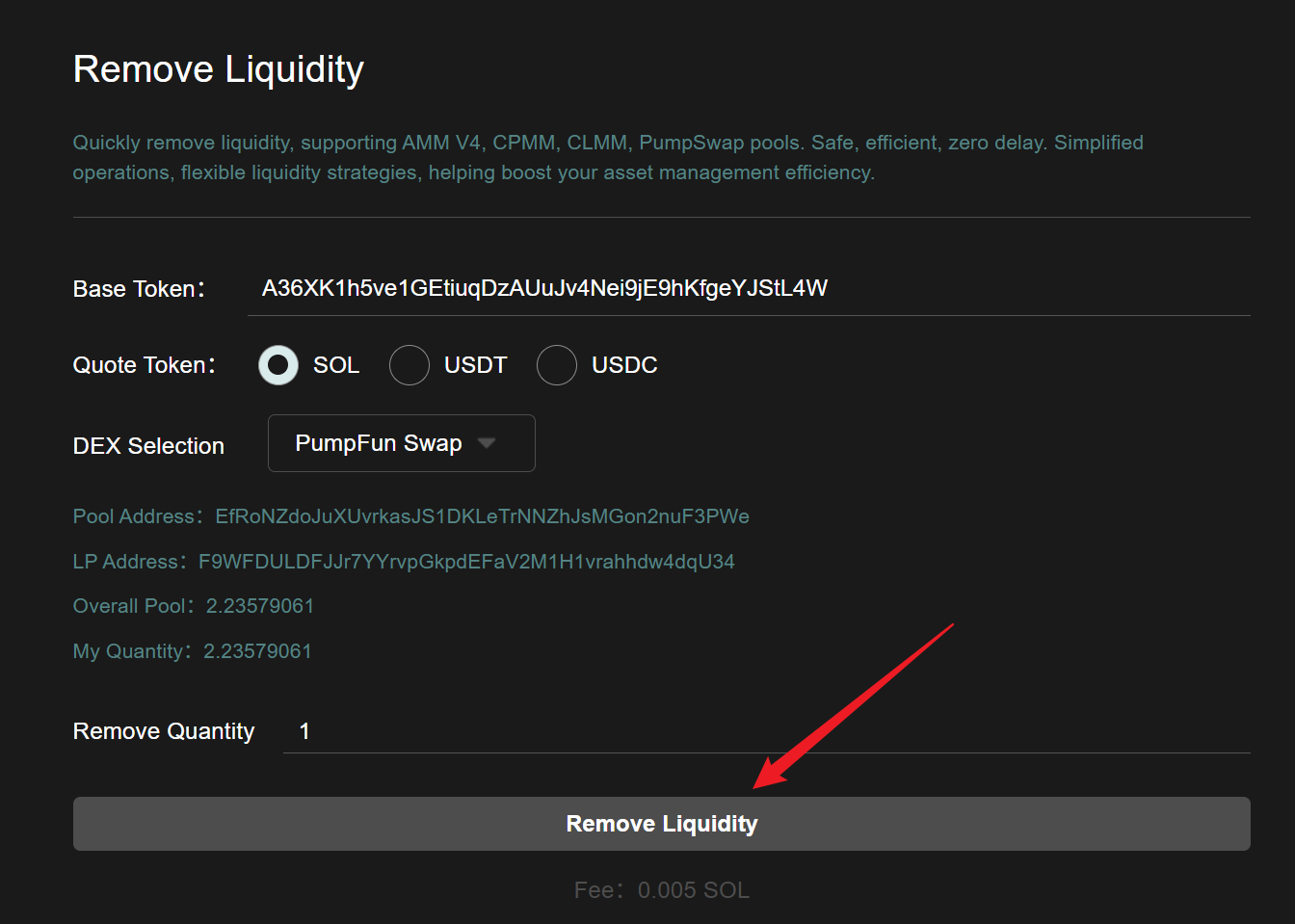Click the USDT label text
This screenshot has height=924, width=1295.
[475, 365]
